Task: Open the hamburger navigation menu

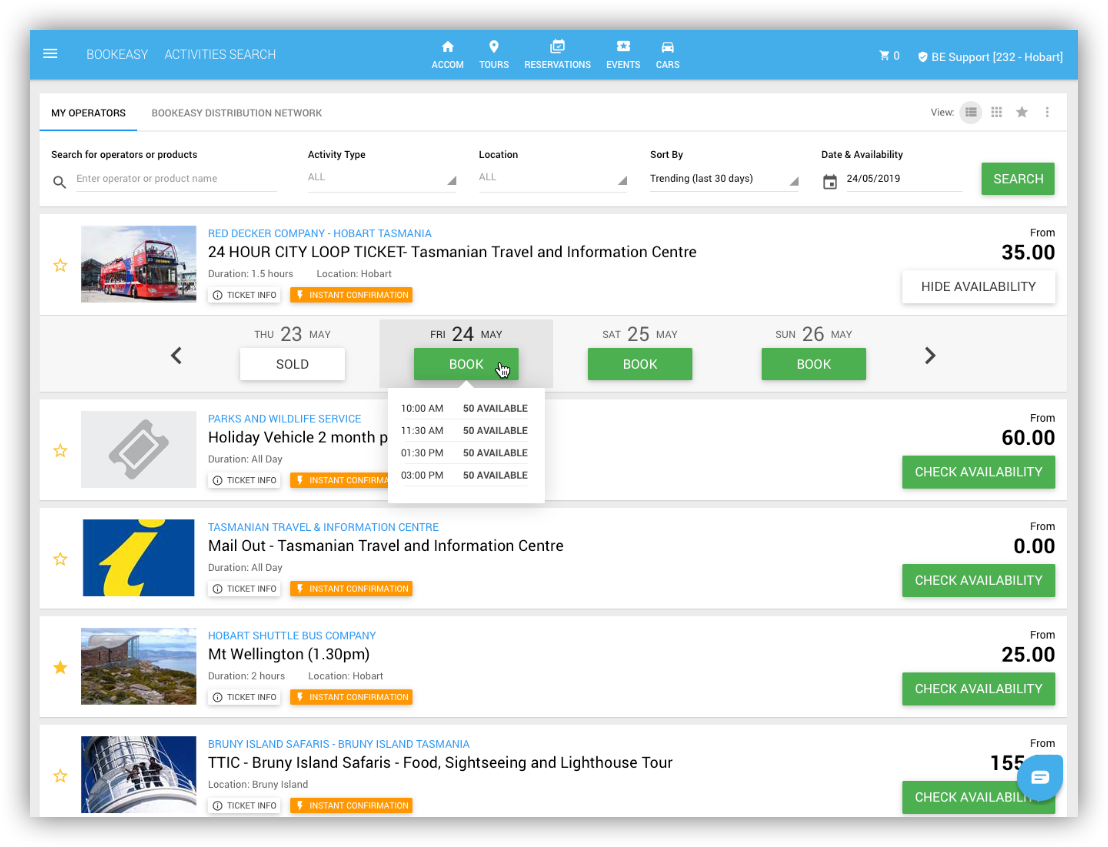Action: pos(50,54)
